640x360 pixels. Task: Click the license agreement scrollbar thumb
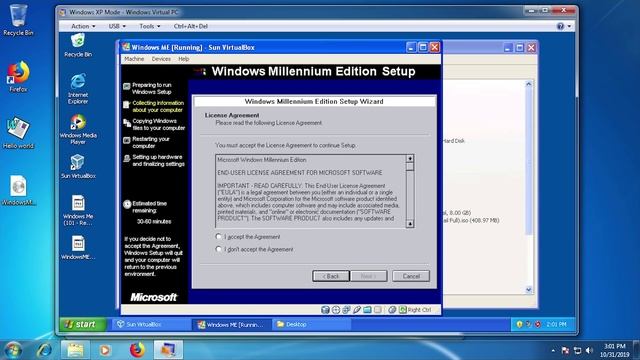tap(410, 167)
